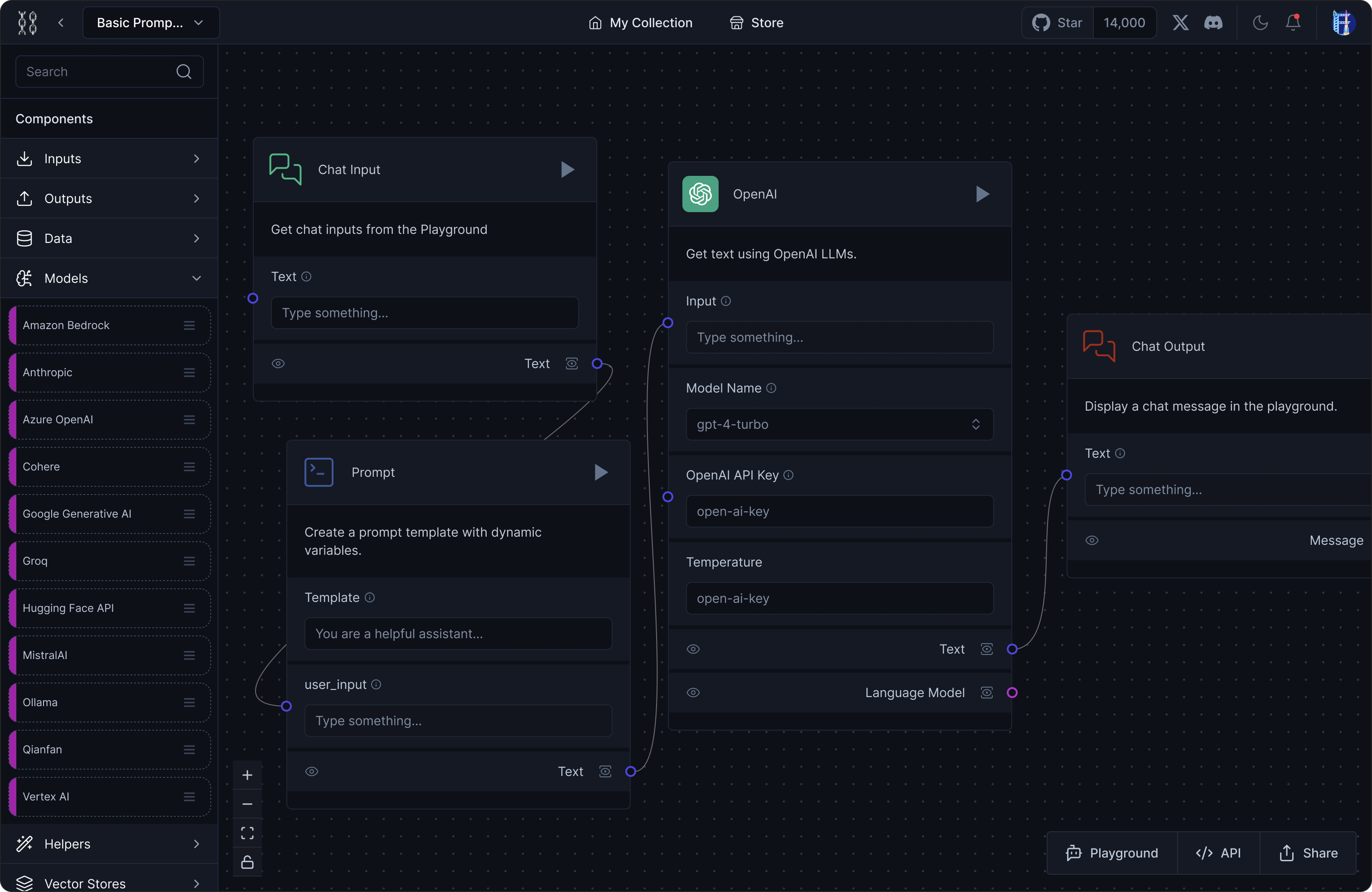1372x892 pixels.
Task: Toggle Language Model output eye icon
Action: [693, 693]
